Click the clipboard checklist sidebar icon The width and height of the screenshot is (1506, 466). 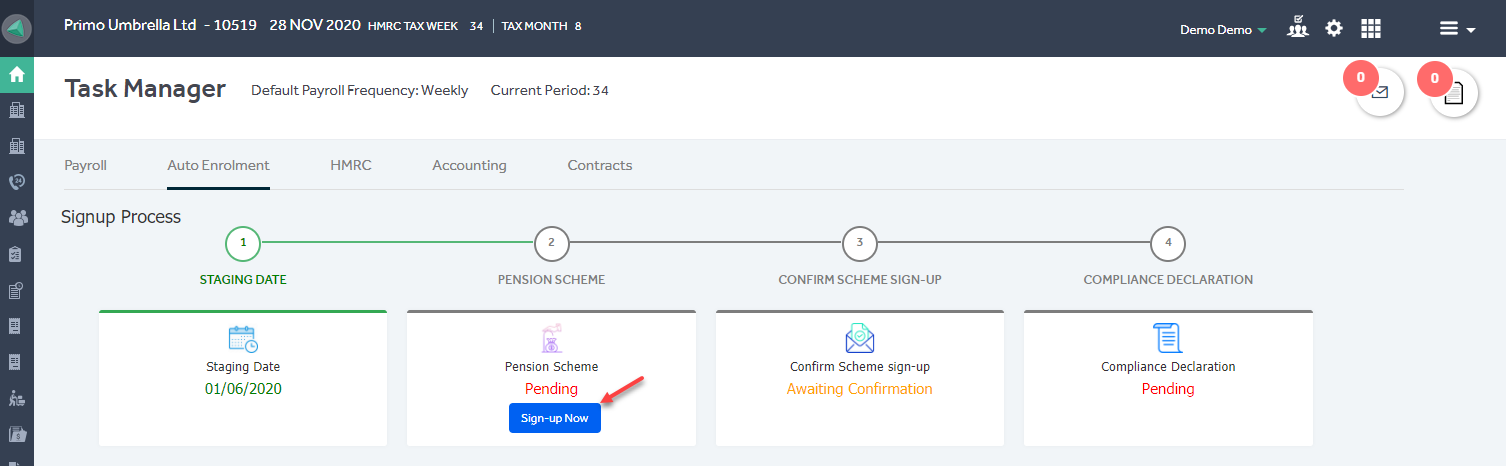(17, 254)
